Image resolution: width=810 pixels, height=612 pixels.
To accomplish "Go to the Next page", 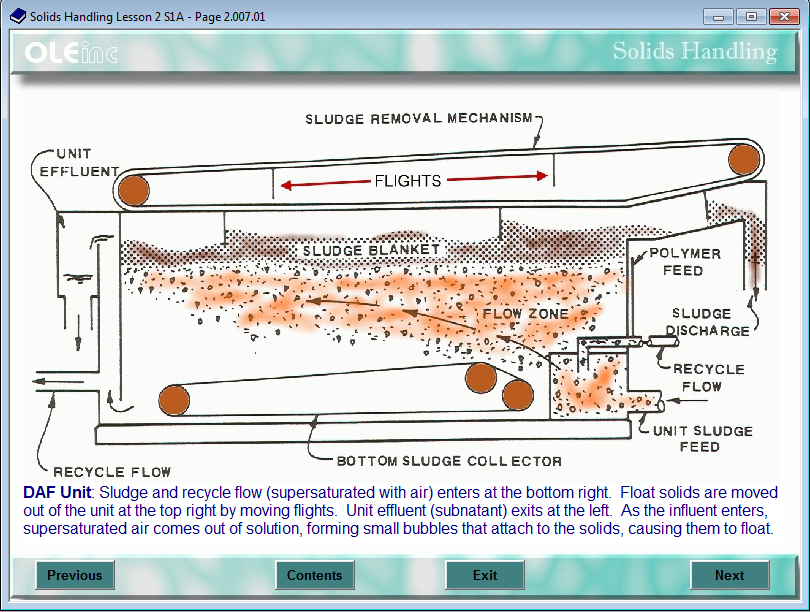I will 729,575.
